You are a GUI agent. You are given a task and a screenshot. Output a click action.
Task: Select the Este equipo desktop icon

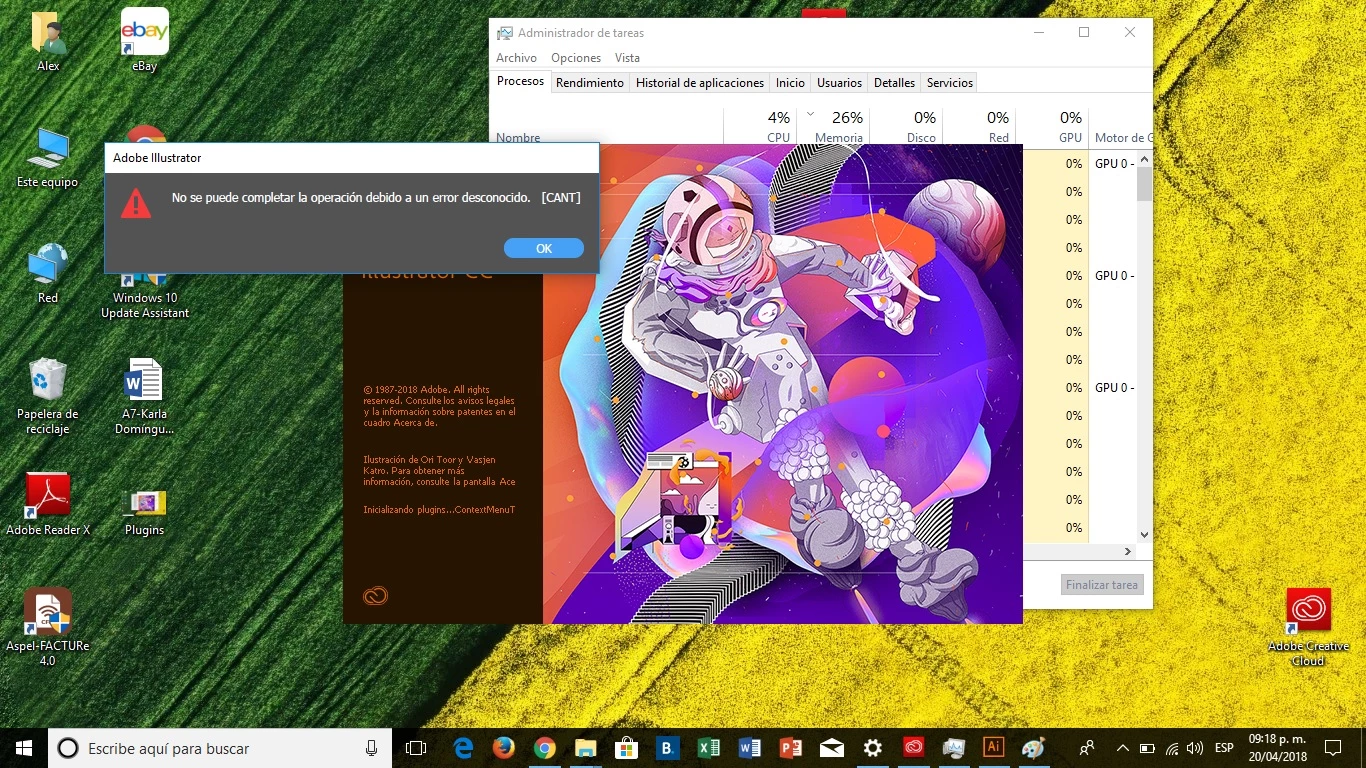(48, 157)
